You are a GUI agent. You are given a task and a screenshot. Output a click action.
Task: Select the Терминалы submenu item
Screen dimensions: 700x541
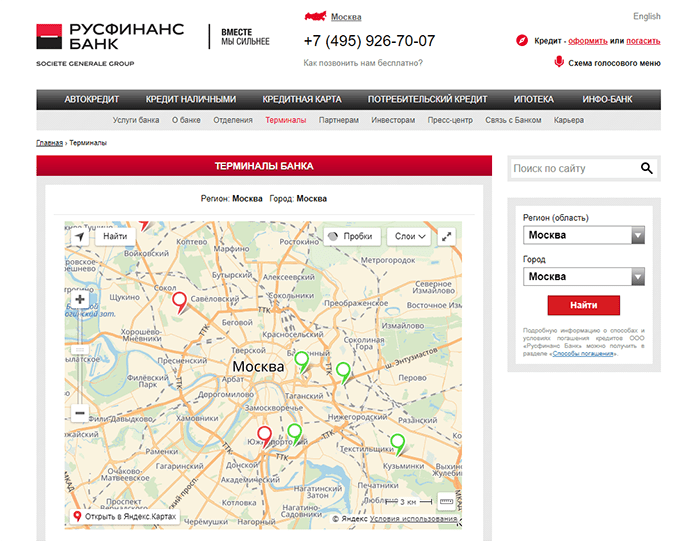(286, 120)
